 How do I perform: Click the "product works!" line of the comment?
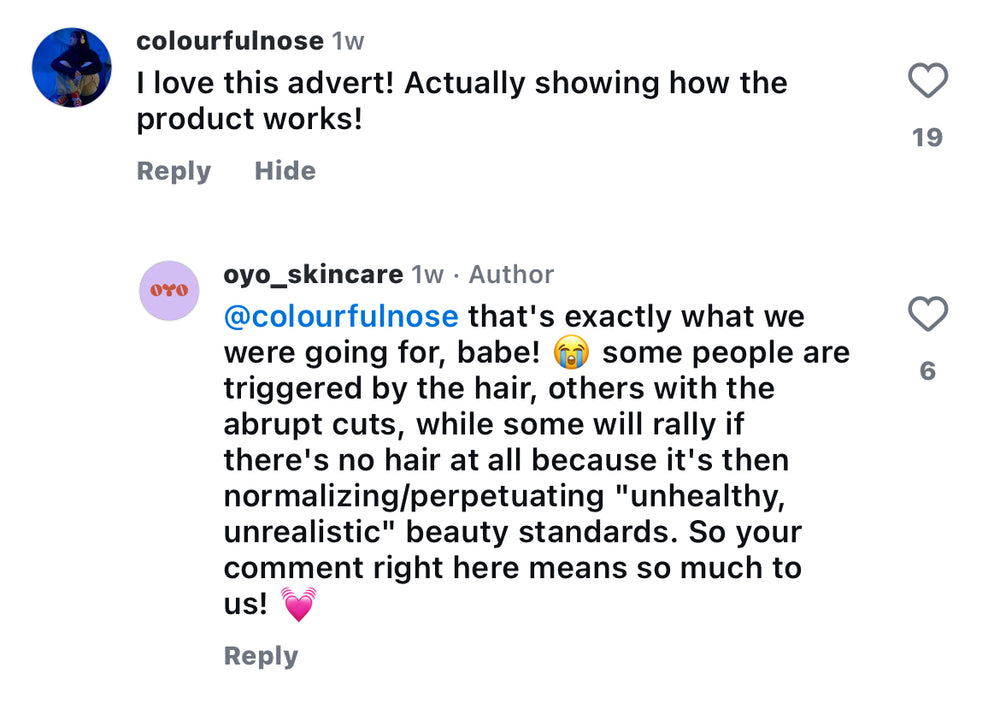(249, 119)
